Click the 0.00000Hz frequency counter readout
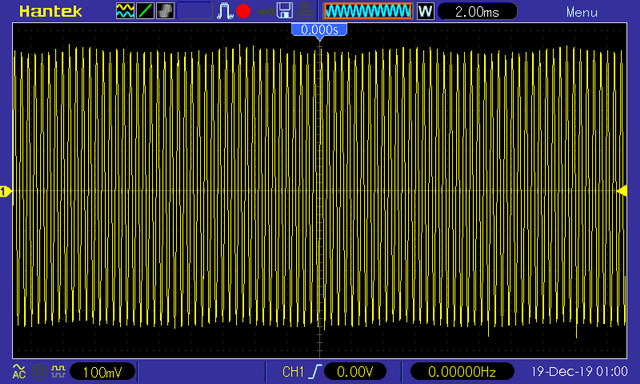640x384 pixels. point(462,372)
